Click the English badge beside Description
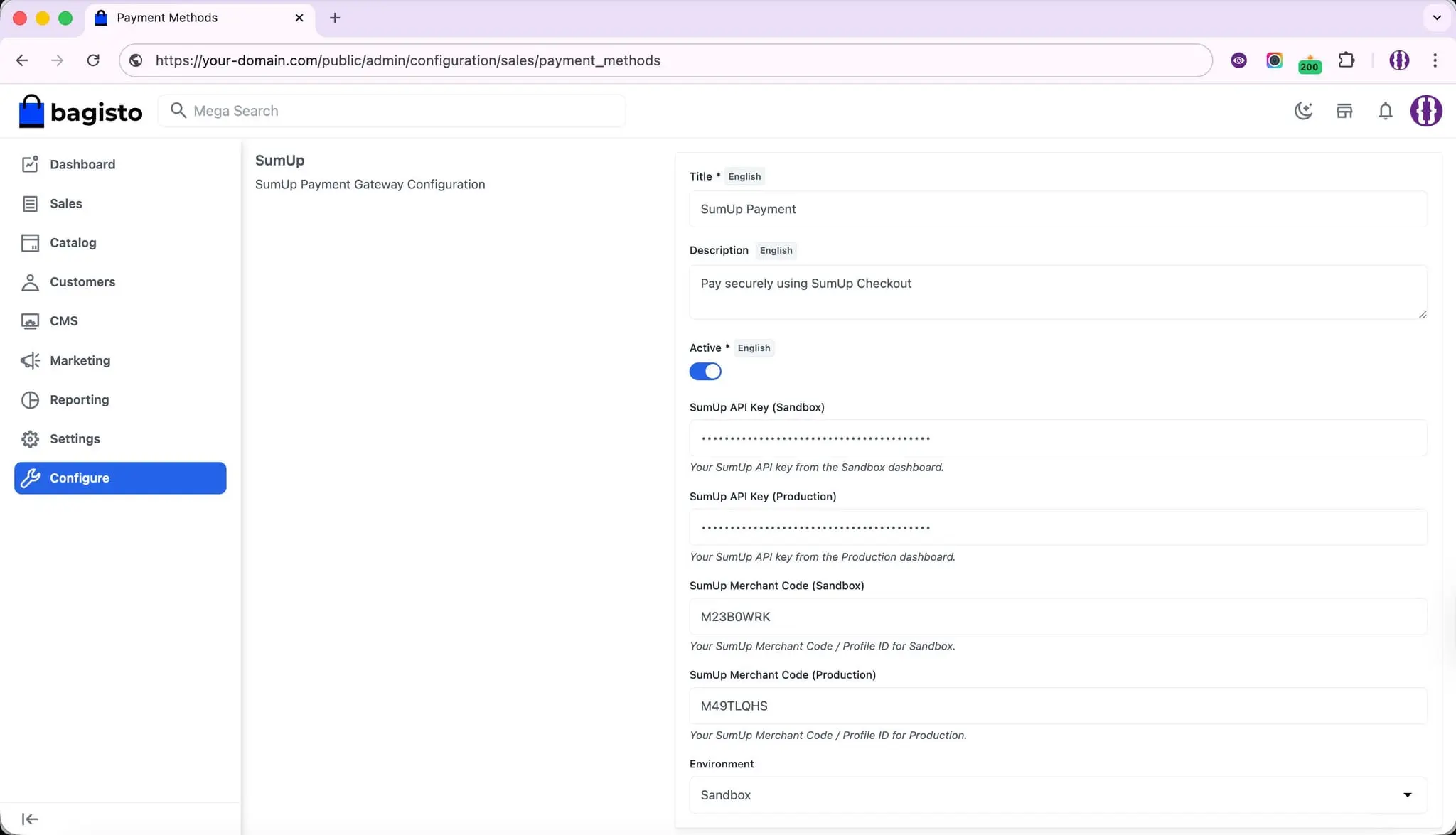Screen dimensions: 1456x835 click(776, 250)
